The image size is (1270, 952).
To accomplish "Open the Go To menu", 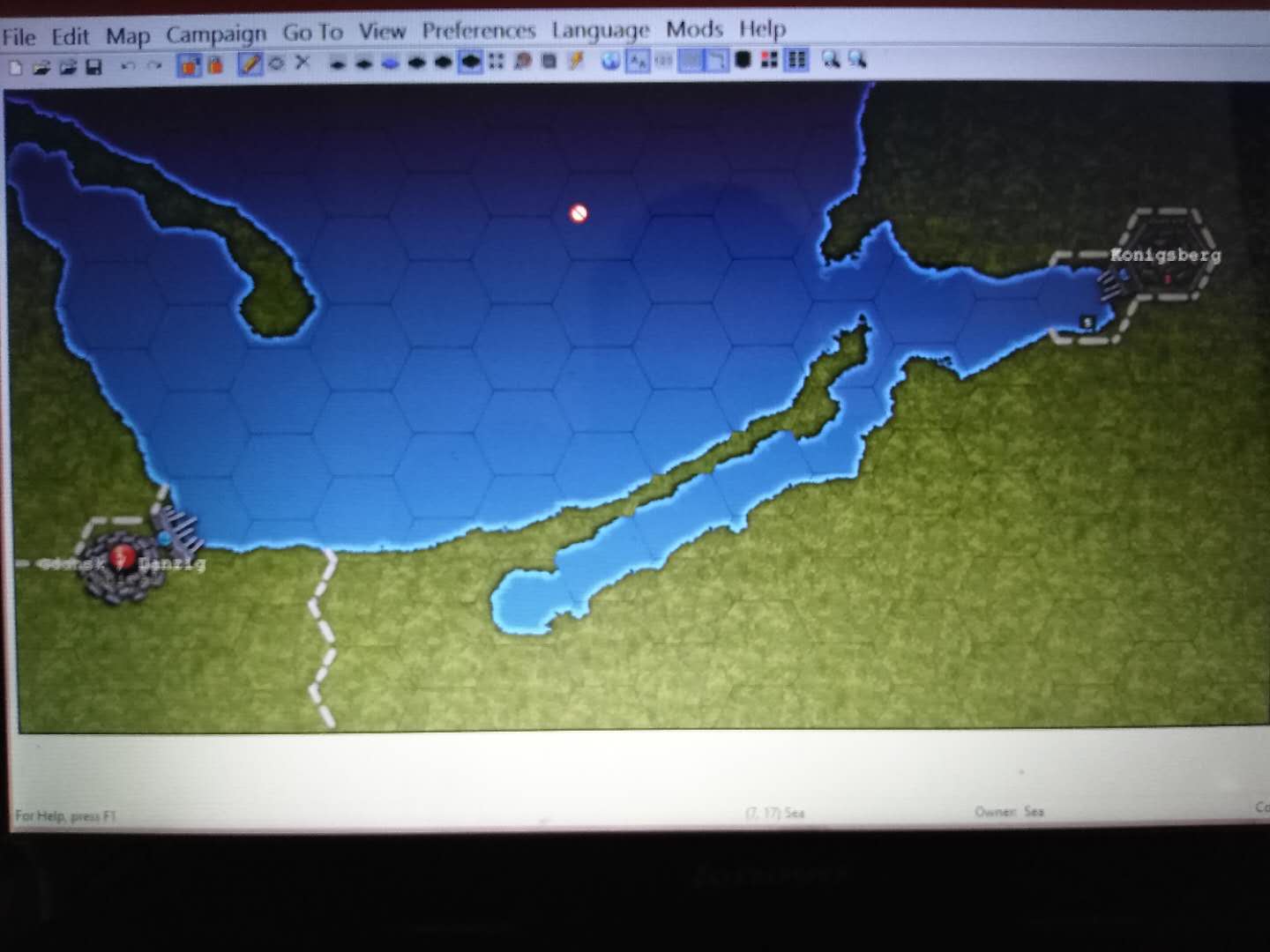I will click(312, 33).
